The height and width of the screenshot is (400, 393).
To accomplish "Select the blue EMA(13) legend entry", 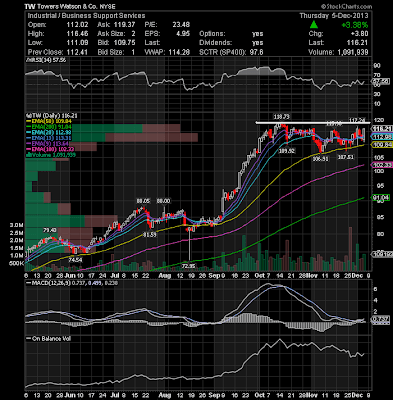I will point(49,138).
